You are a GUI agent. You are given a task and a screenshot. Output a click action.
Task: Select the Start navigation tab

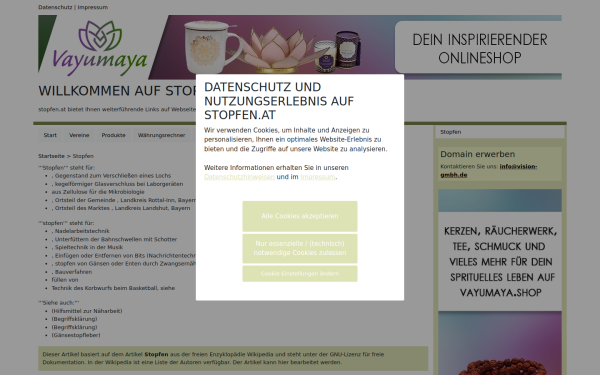click(x=50, y=135)
